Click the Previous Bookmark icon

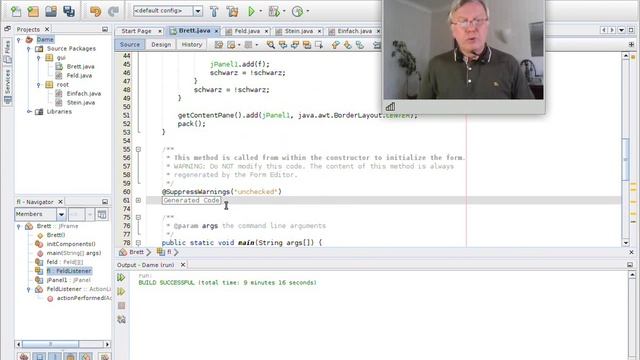(335, 45)
